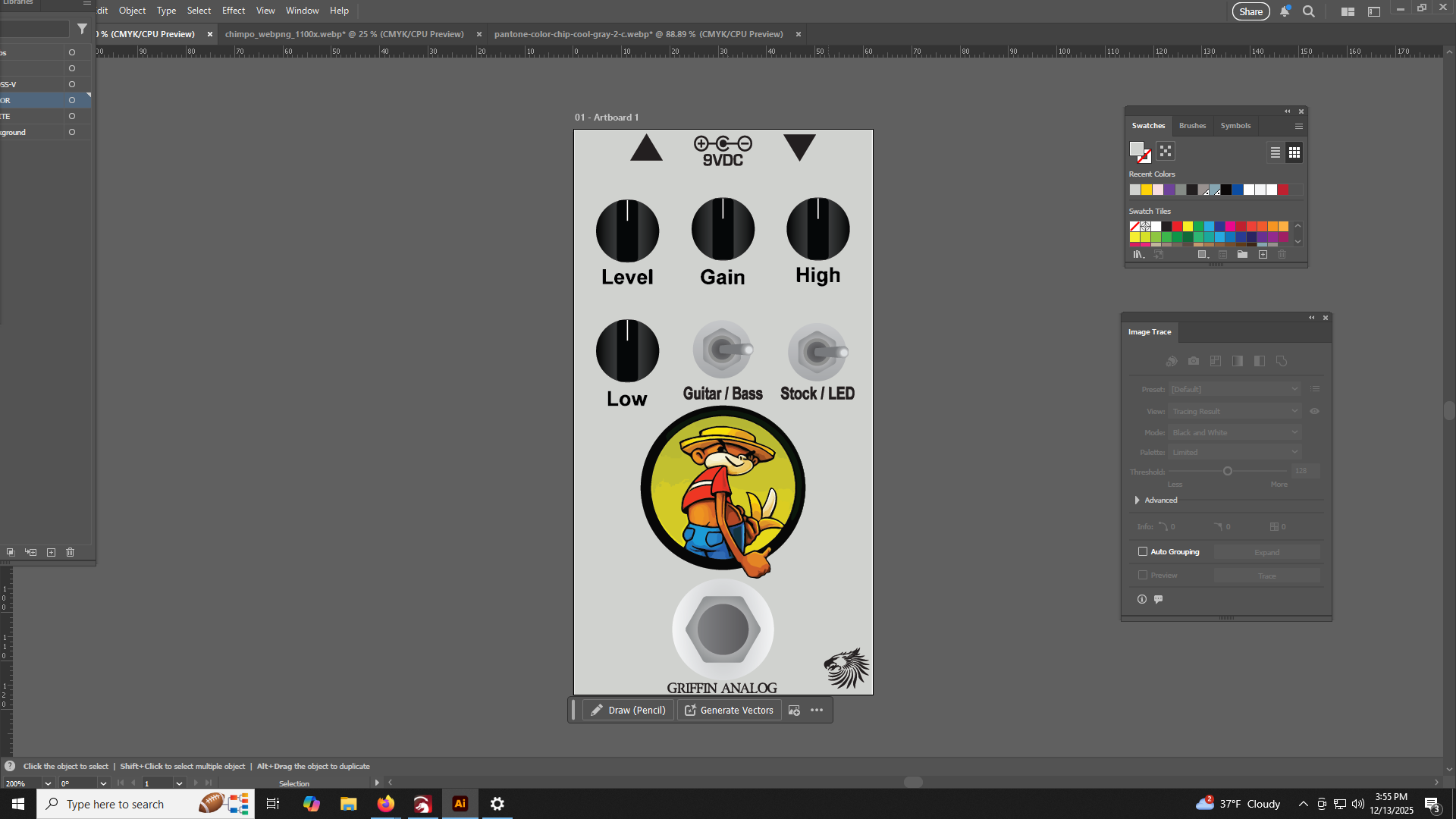Expand the Advanced section in Image Trace

(1137, 500)
